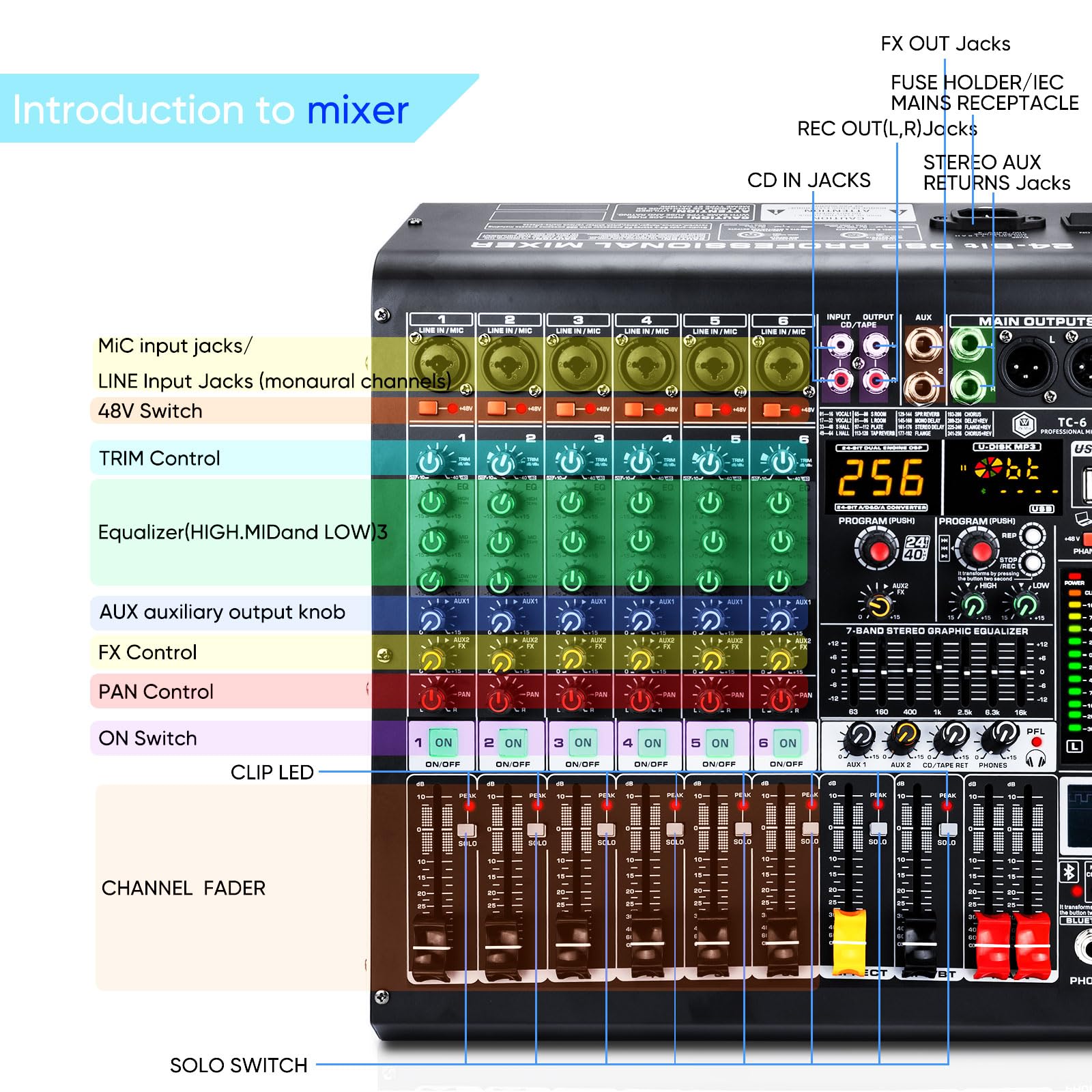Click channel 2 PAN red knob
Image resolution: width=1092 pixels, height=1092 pixels.
500,700
